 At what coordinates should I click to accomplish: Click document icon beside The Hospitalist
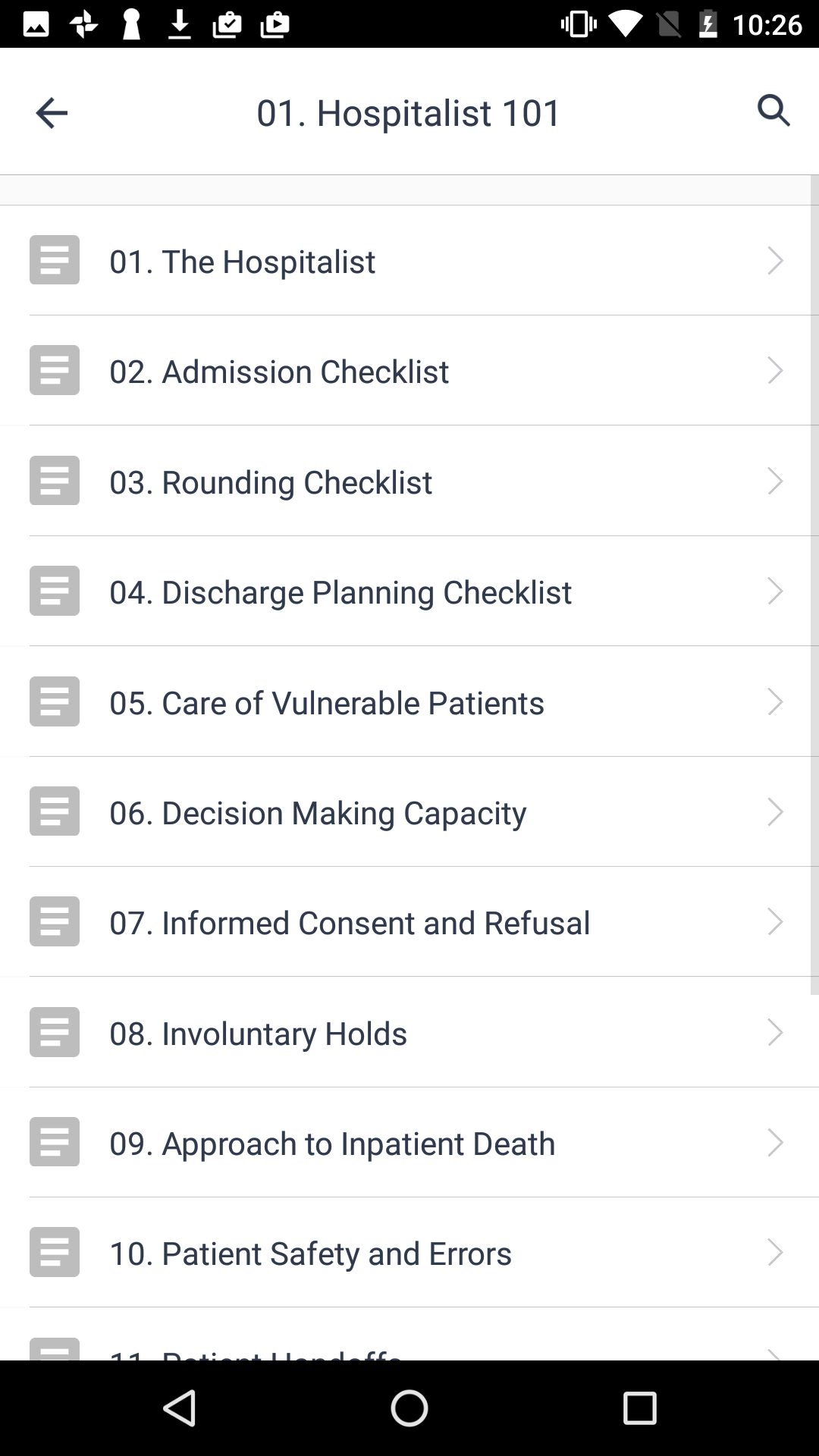(x=55, y=260)
